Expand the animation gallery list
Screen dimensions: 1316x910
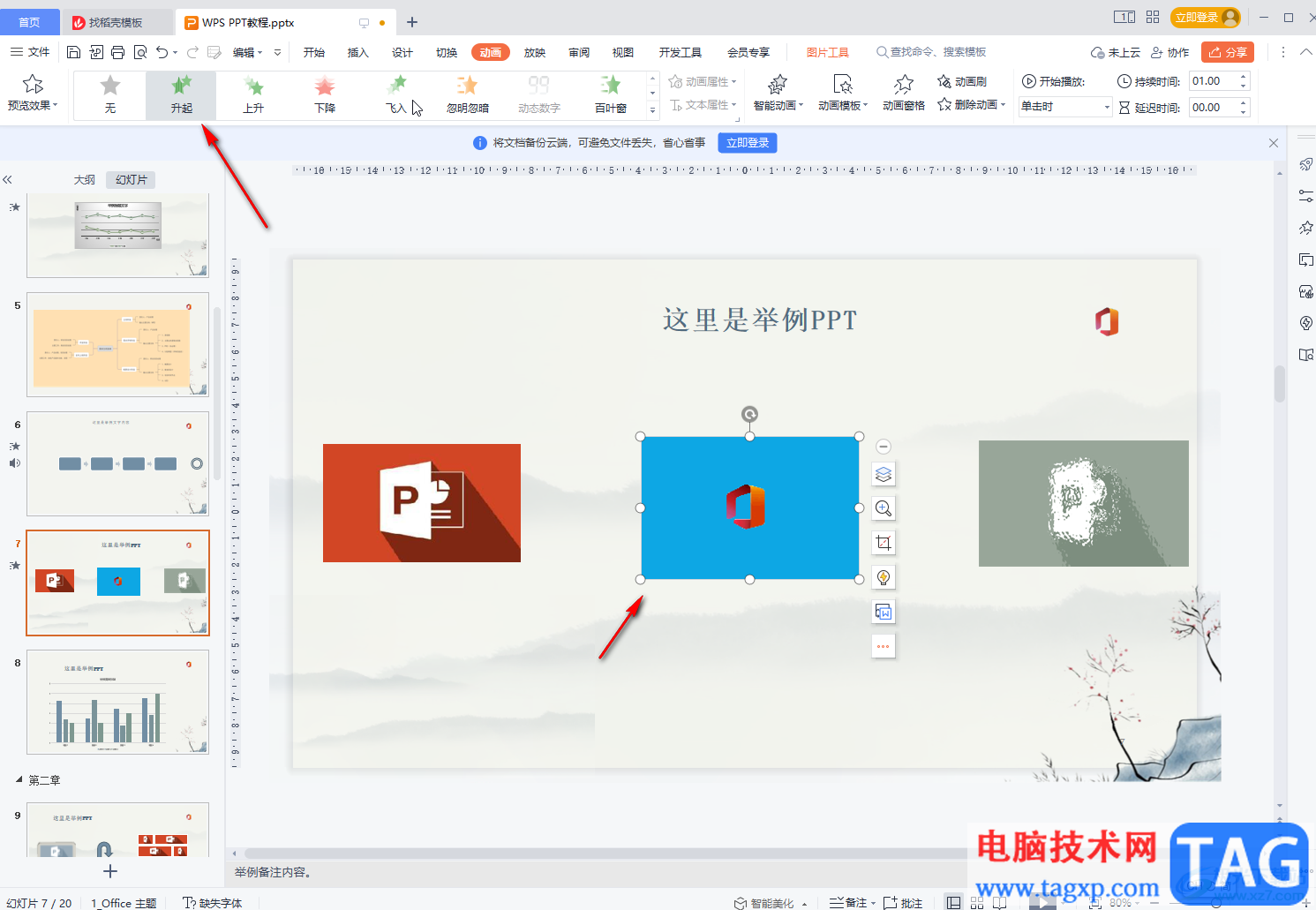pos(653,110)
